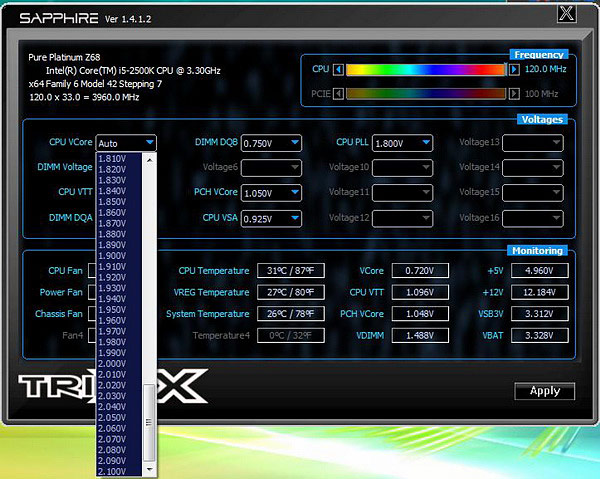Select 1.850V in the VCore list
Screen dimensions: 600x479
coord(119,202)
